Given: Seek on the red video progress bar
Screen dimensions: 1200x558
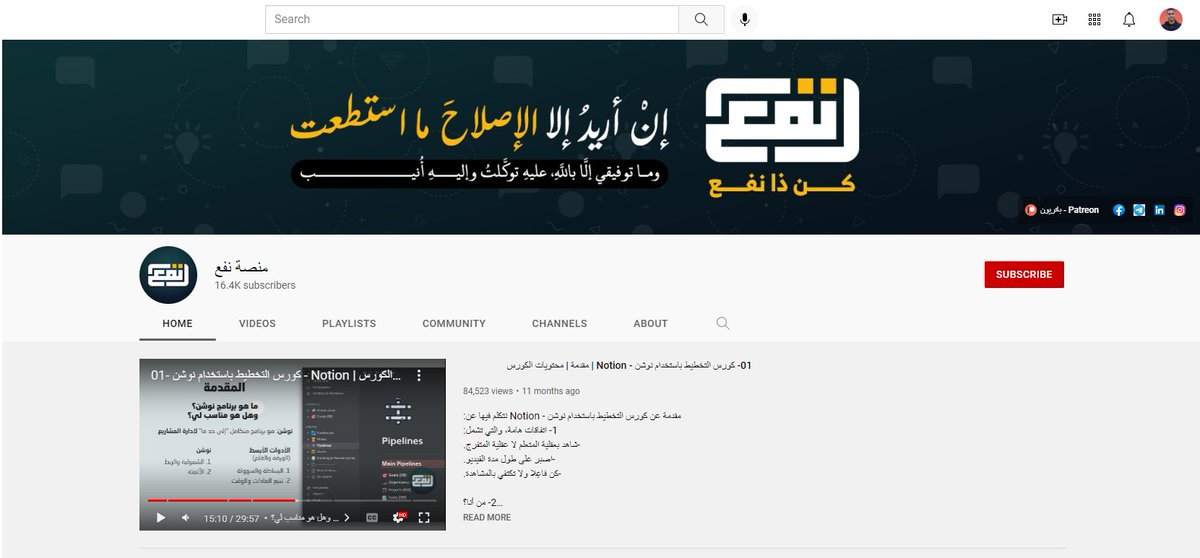Looking at the screenshot, I should (292, 499).
